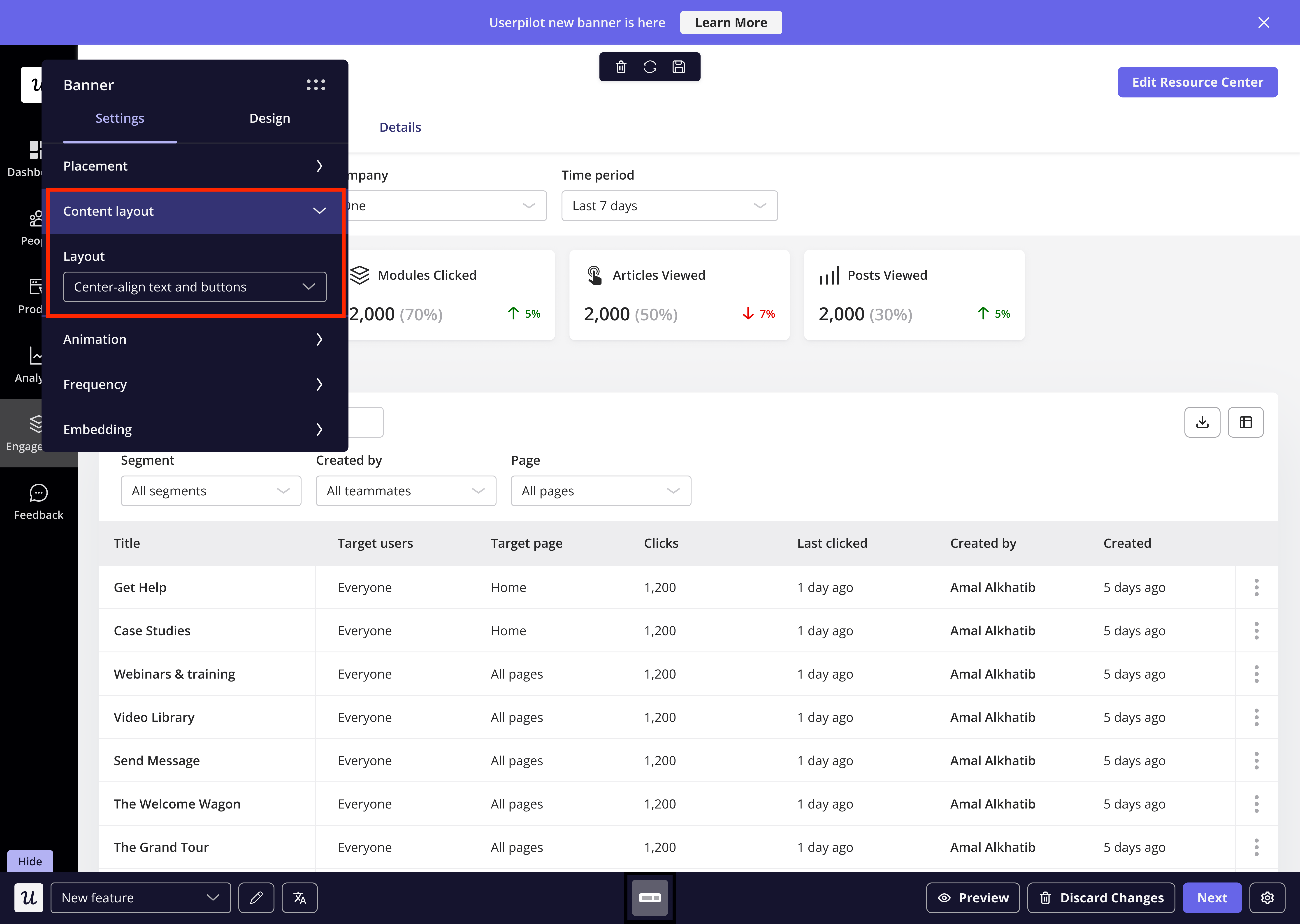
Task: Switch to the Settings tab
Action: point(120,118)
